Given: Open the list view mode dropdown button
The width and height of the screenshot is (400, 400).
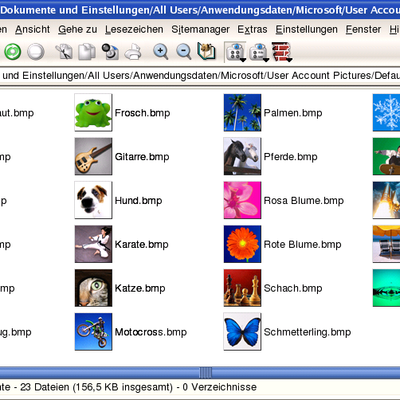Looking at the screenshot, I should 259,52.
